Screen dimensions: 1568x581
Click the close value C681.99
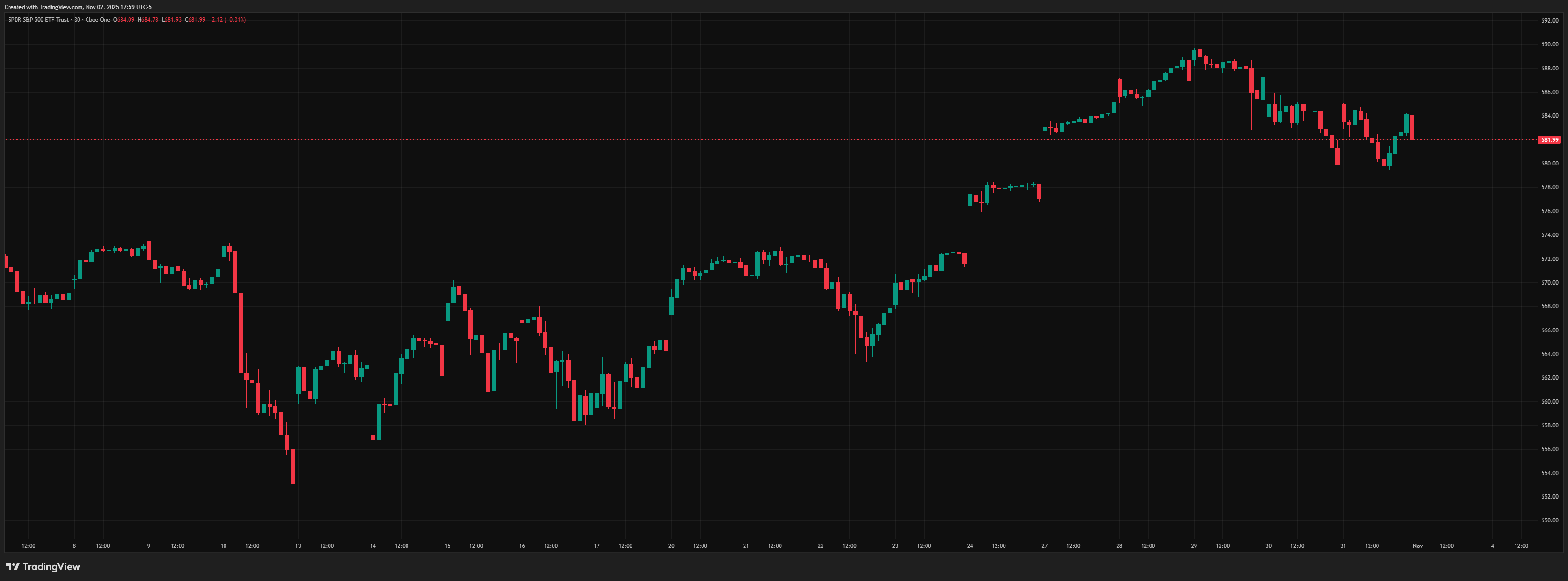click(x=195, y=20)
